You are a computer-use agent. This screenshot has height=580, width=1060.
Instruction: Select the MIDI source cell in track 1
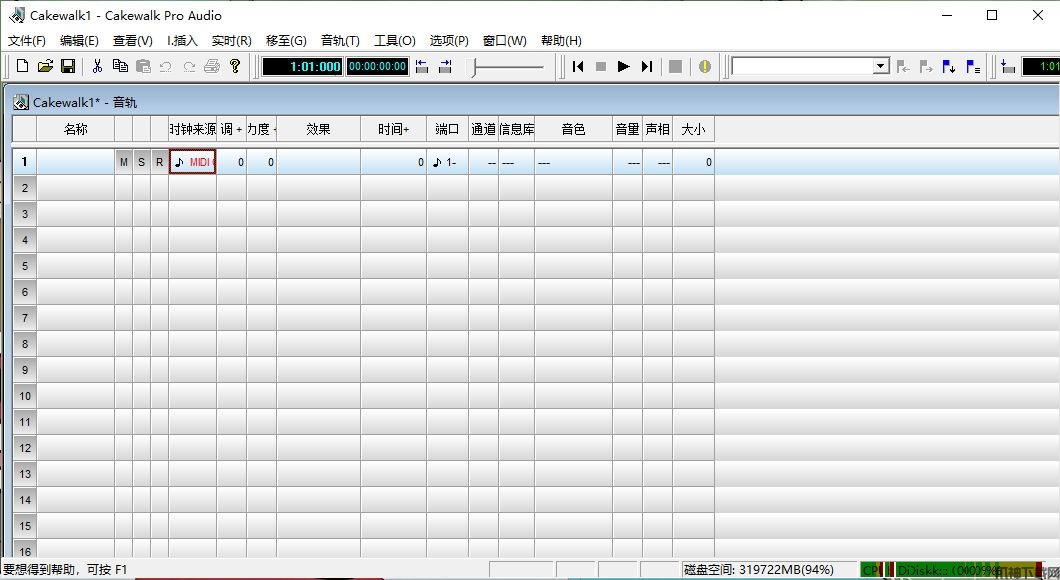[193, 162]
